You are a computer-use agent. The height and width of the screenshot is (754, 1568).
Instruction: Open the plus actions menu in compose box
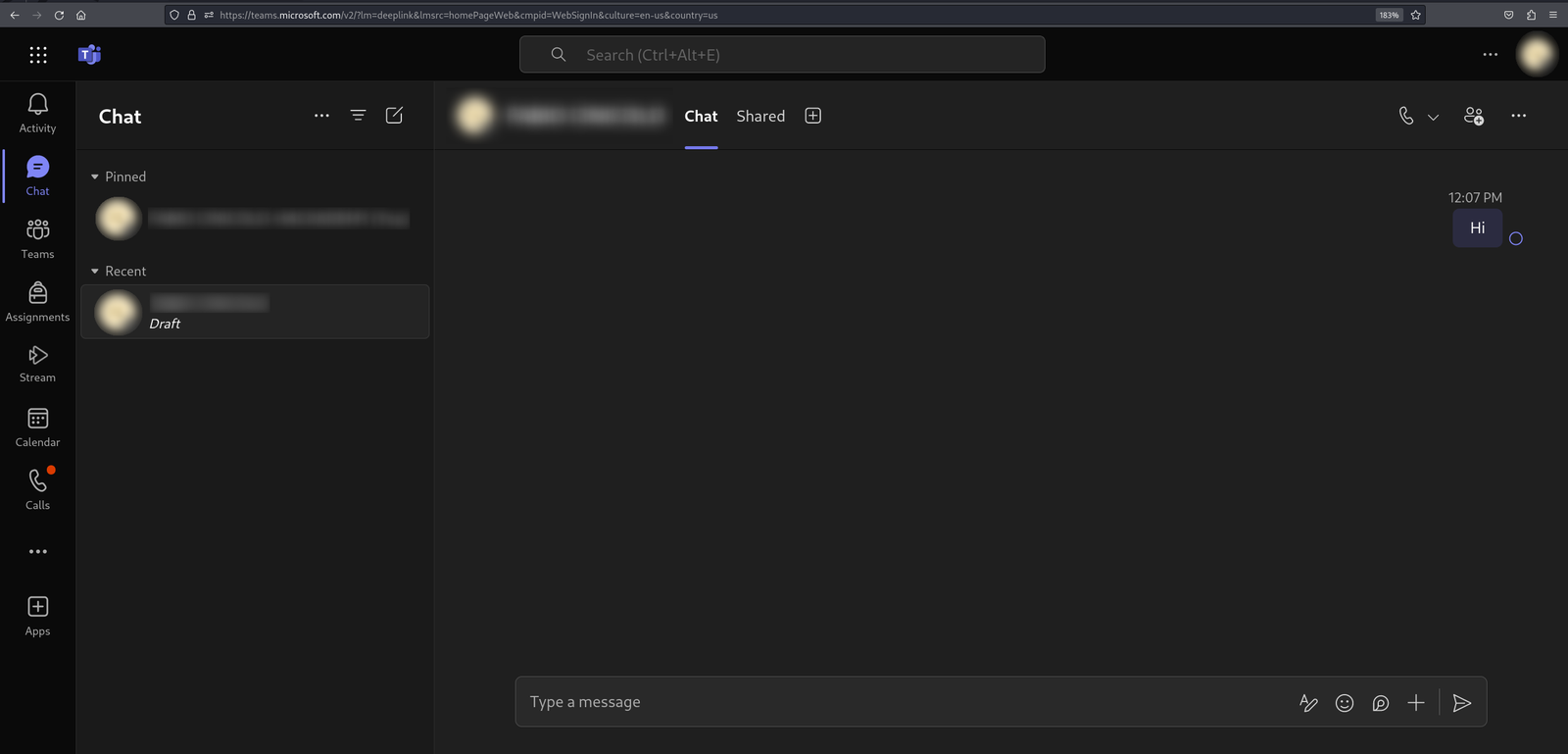click(1416, 703)
